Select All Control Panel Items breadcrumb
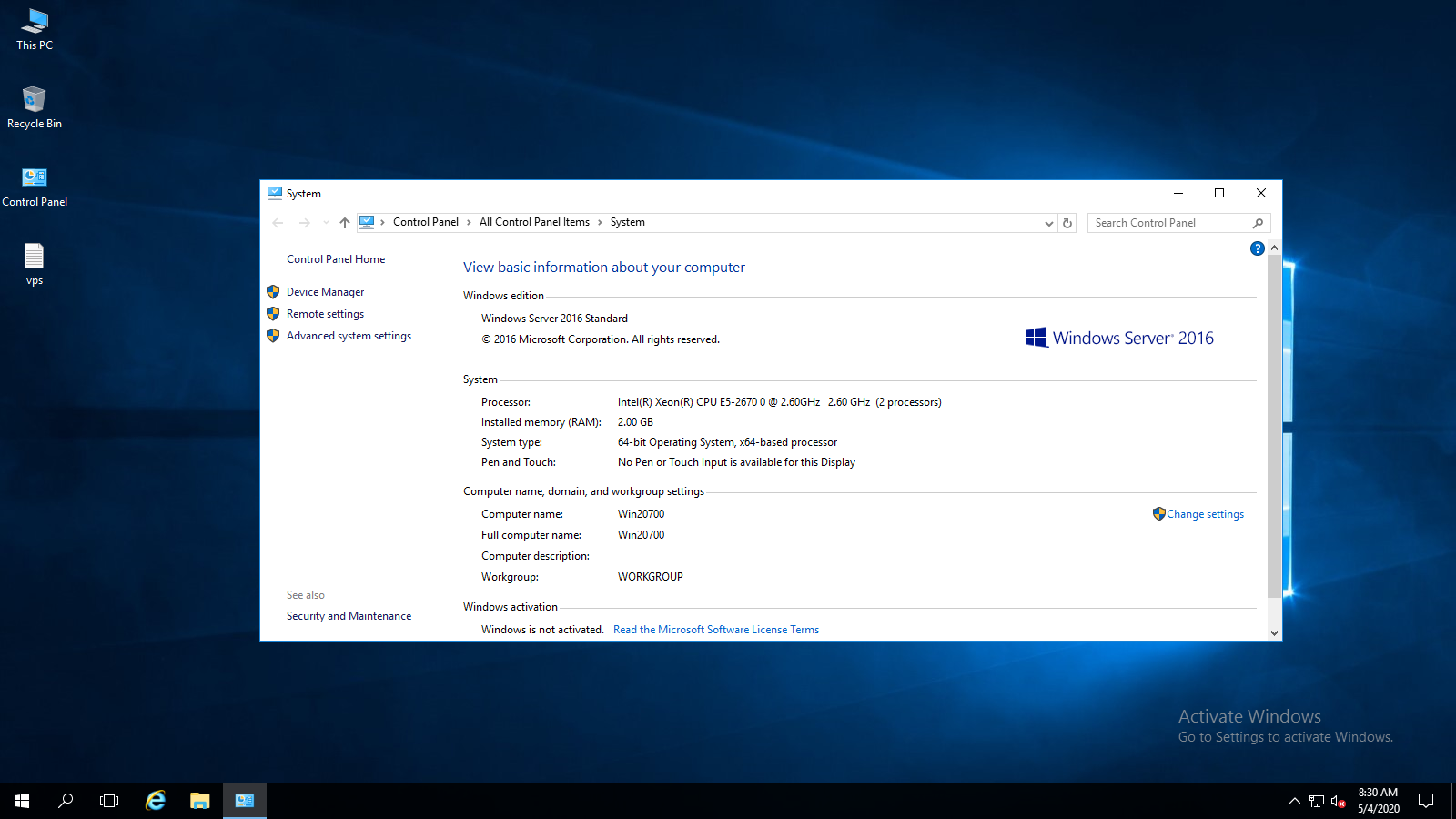Screen dimensions: 1456x819 pos(534,222)
